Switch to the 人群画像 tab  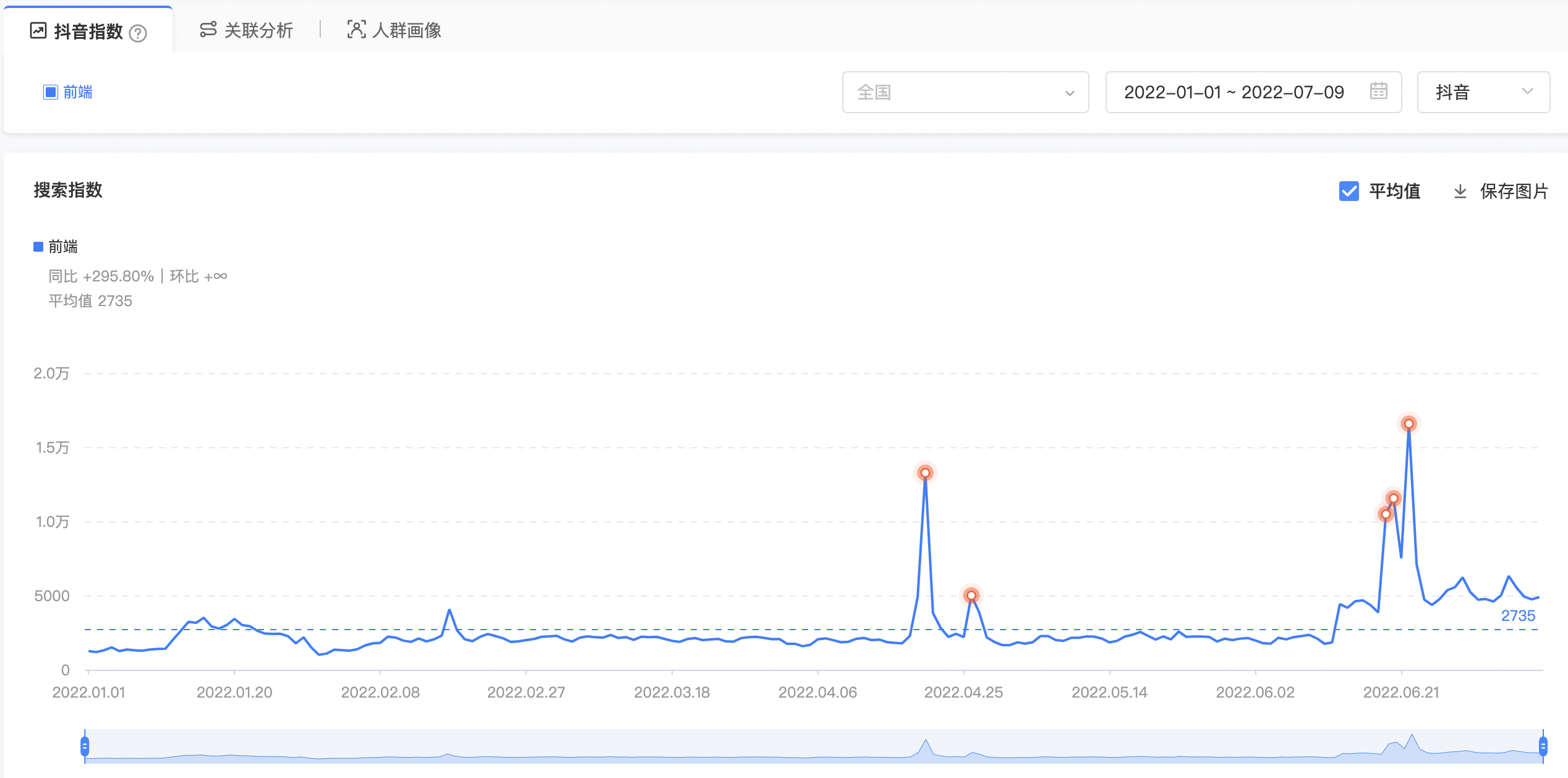click(406, 30)
